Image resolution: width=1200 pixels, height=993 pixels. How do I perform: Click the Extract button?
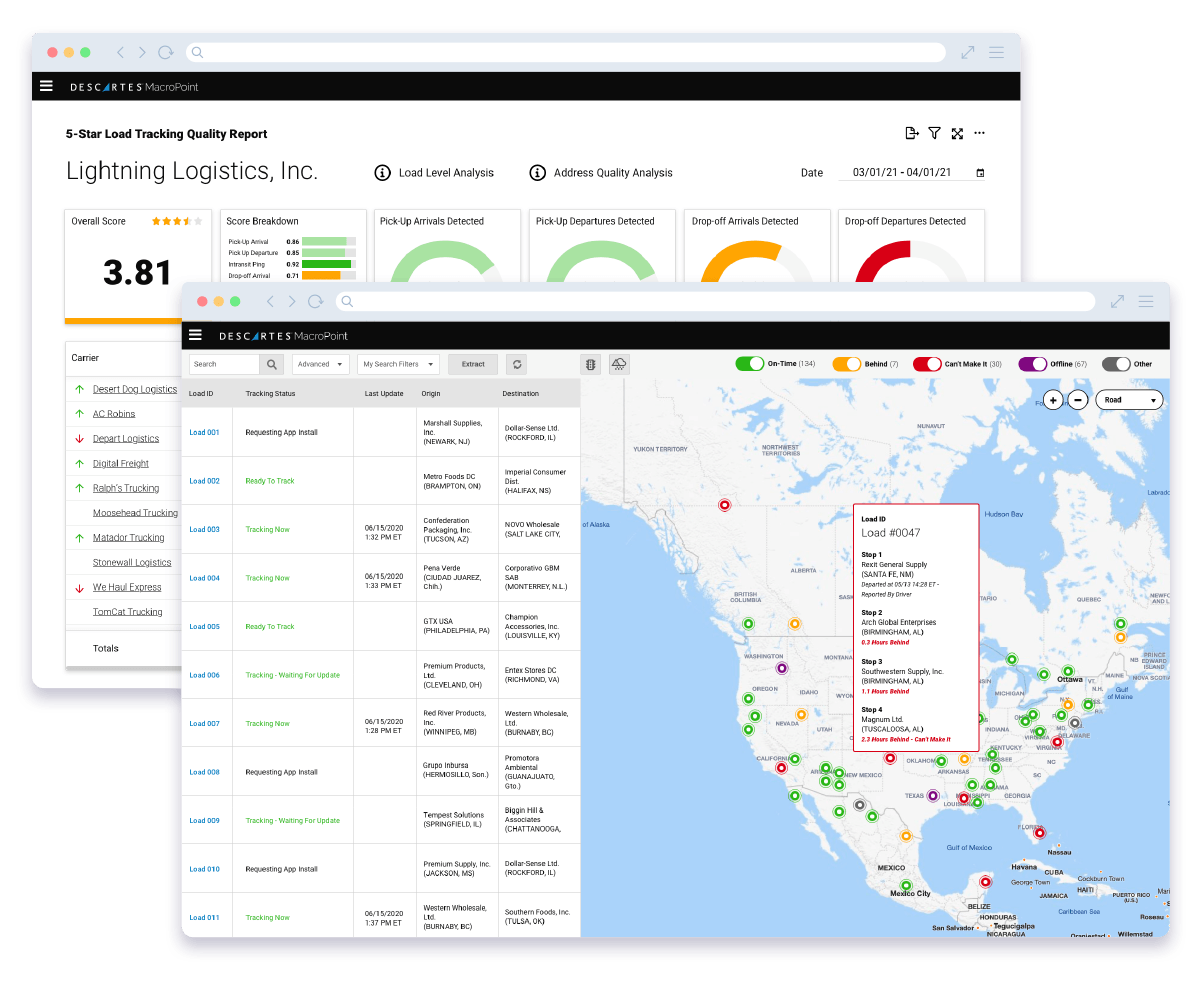coord(473,364)
